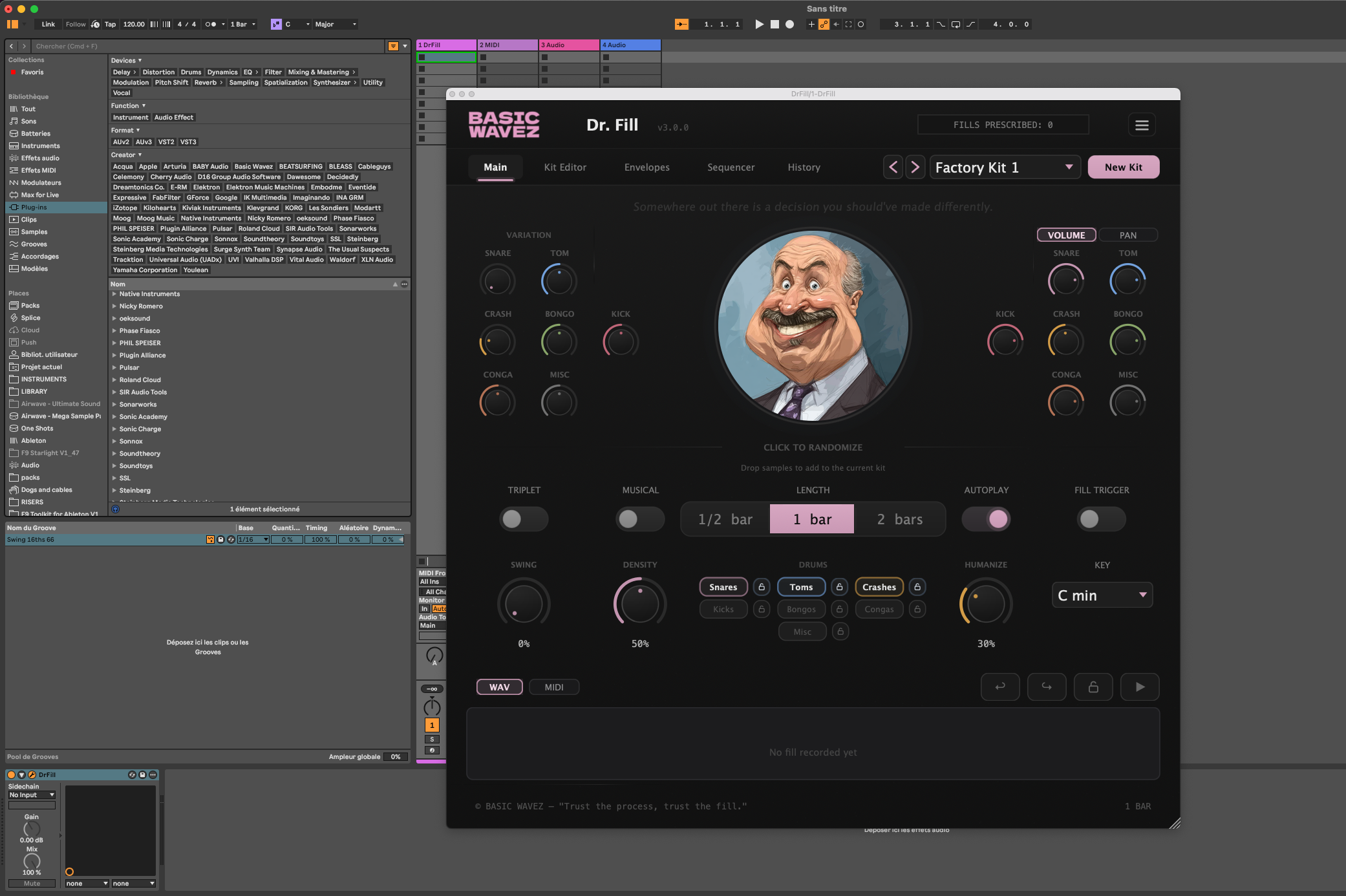Click undo fill arrow button

[x=1000, y=687]
